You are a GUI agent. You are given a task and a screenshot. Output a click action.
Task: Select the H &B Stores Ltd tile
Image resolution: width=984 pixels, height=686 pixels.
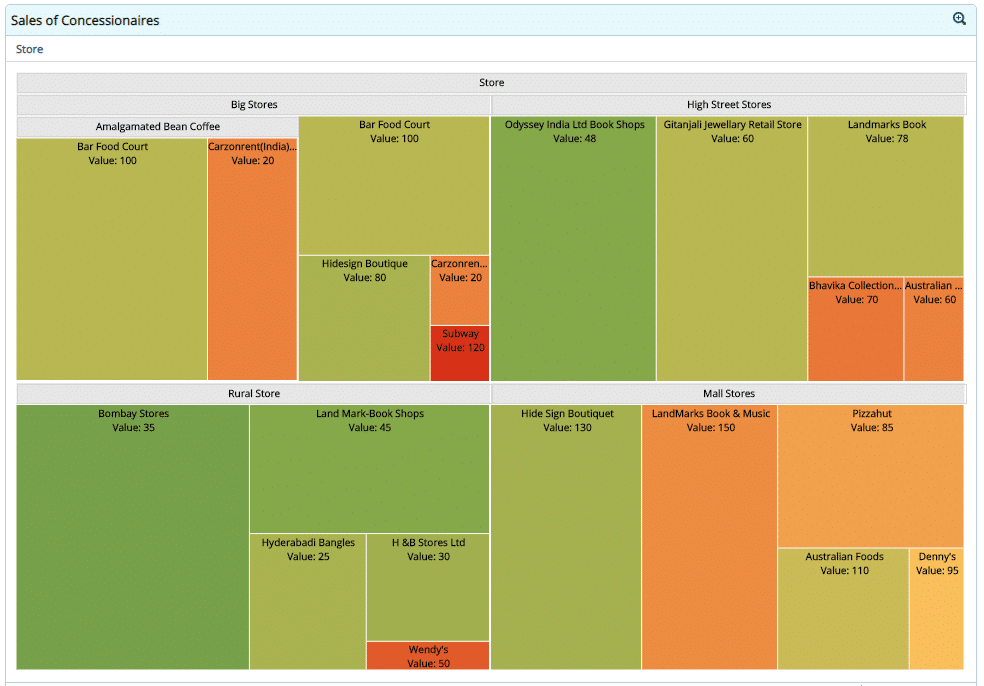click(x=428, y=587)
